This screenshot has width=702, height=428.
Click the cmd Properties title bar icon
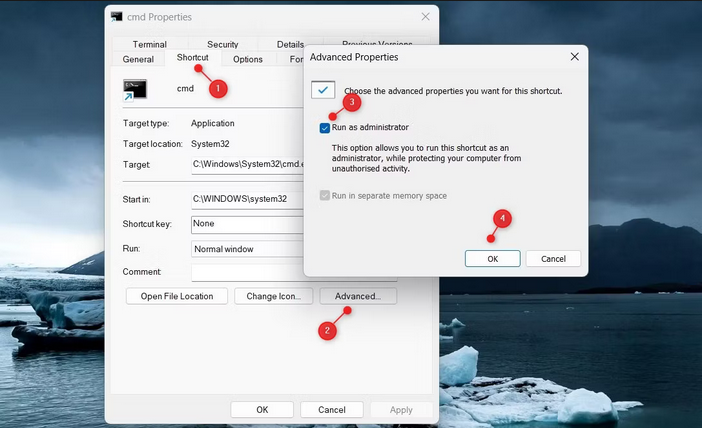pyautogui.click(x=116, y=17)
